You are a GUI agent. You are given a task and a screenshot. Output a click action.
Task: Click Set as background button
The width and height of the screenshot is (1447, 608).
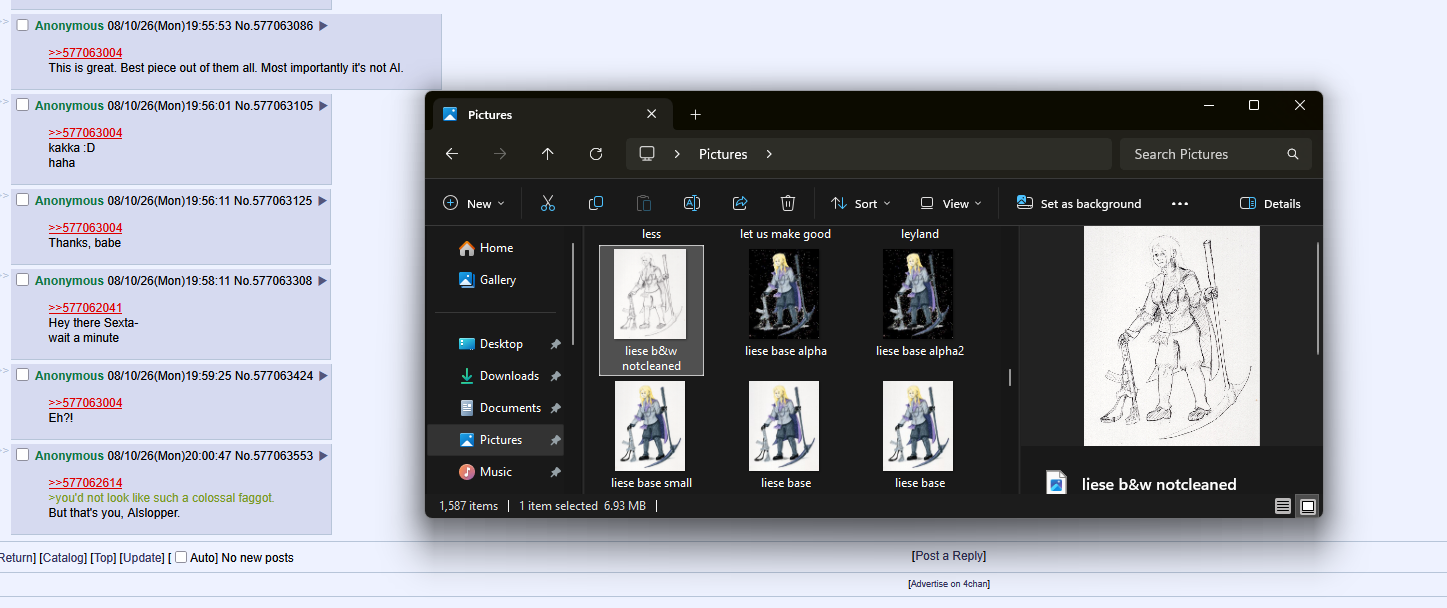(x=1079, y=203)
